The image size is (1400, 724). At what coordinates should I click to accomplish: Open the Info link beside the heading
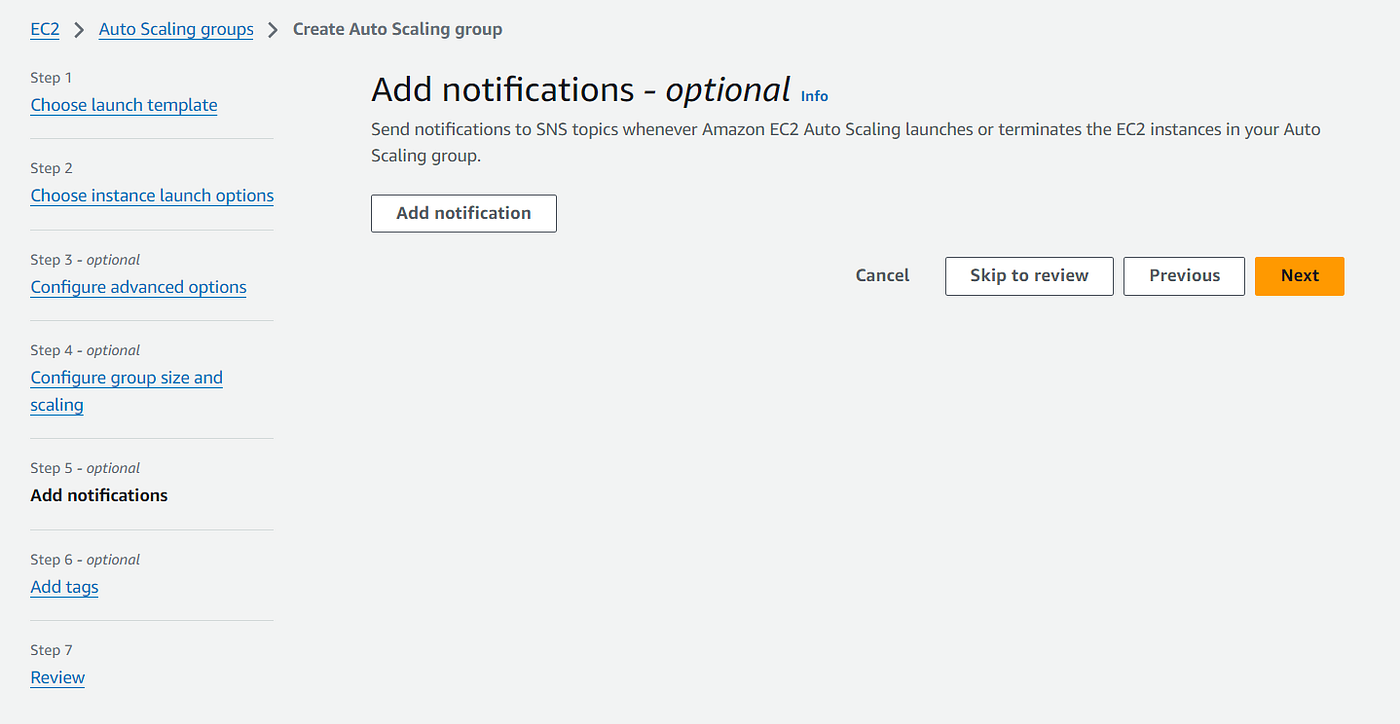point(814,96)
